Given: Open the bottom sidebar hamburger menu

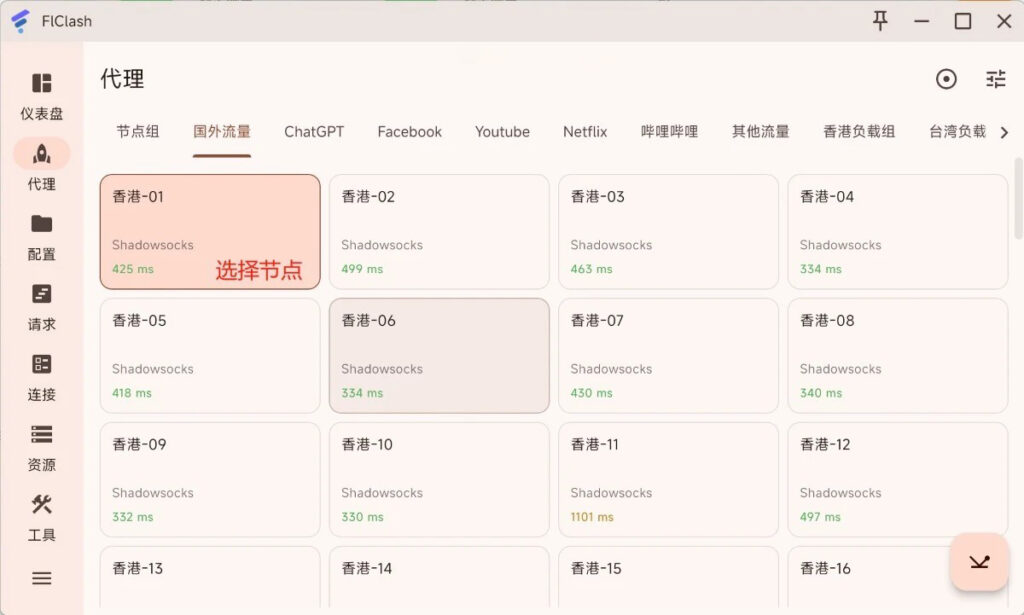Looking at the screenshot, I should (x=41, y=578).
